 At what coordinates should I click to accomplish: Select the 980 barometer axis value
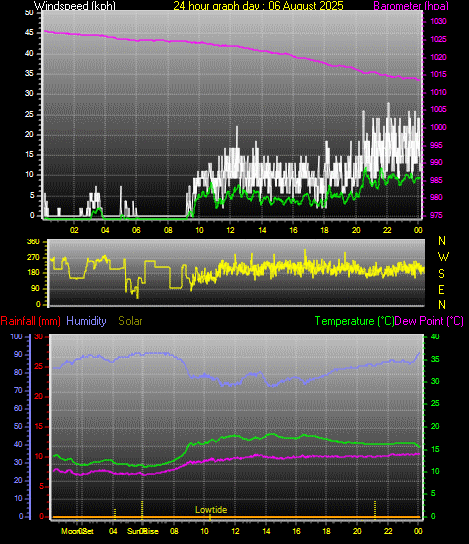point(436,197)
